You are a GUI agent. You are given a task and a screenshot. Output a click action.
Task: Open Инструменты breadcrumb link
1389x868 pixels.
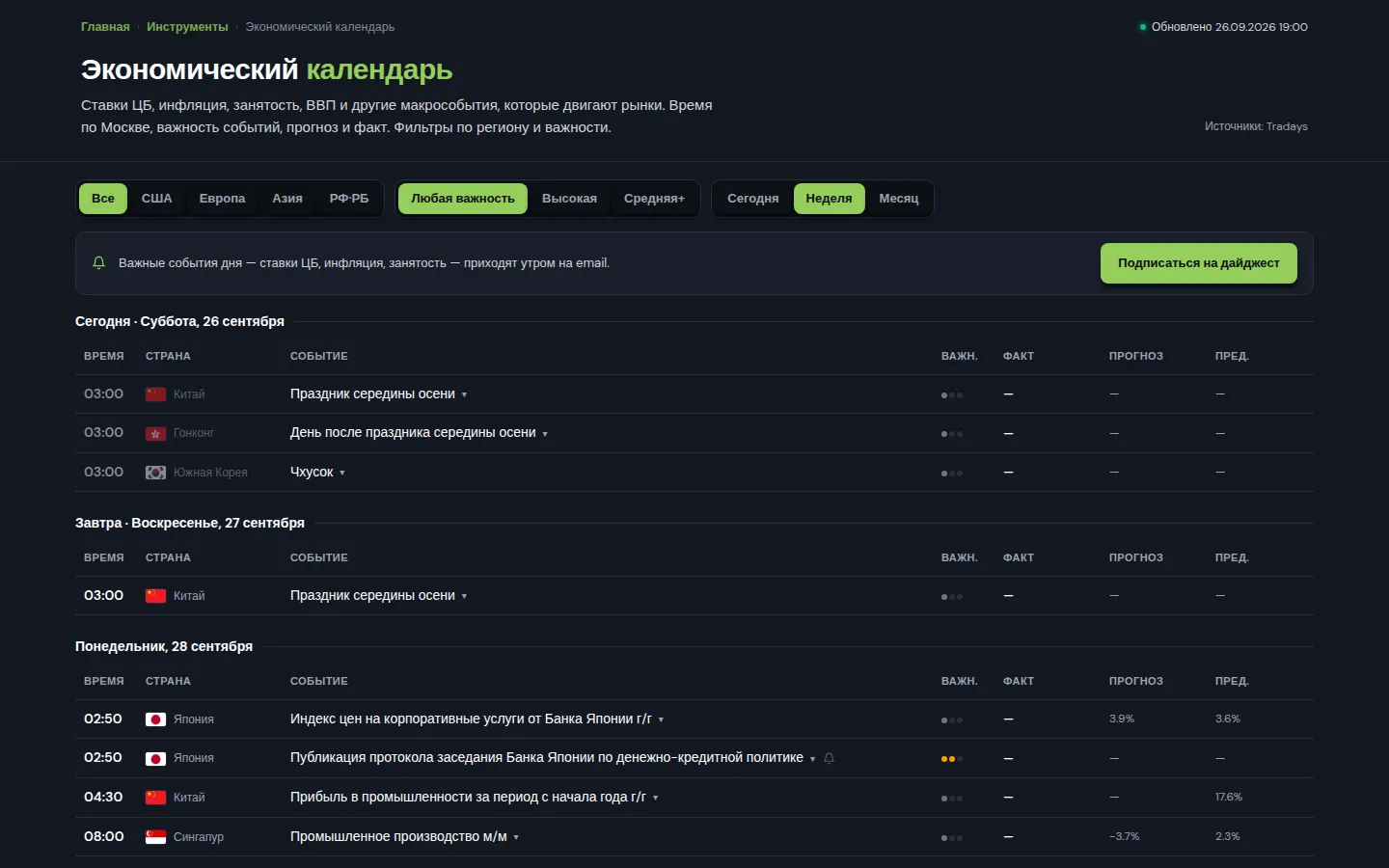(187, 27)
